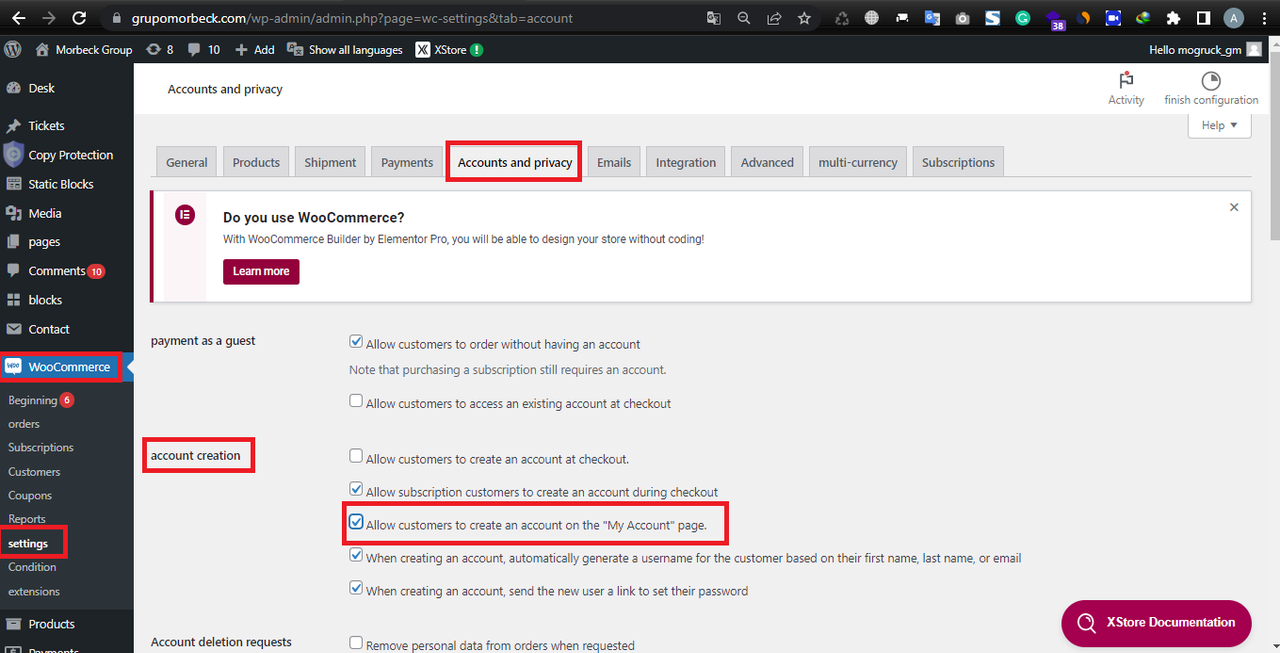Viewport: 1280px width, 653px height.
Task: Select the Accounts and privacy tab
Action: click(x=515, y=162)
